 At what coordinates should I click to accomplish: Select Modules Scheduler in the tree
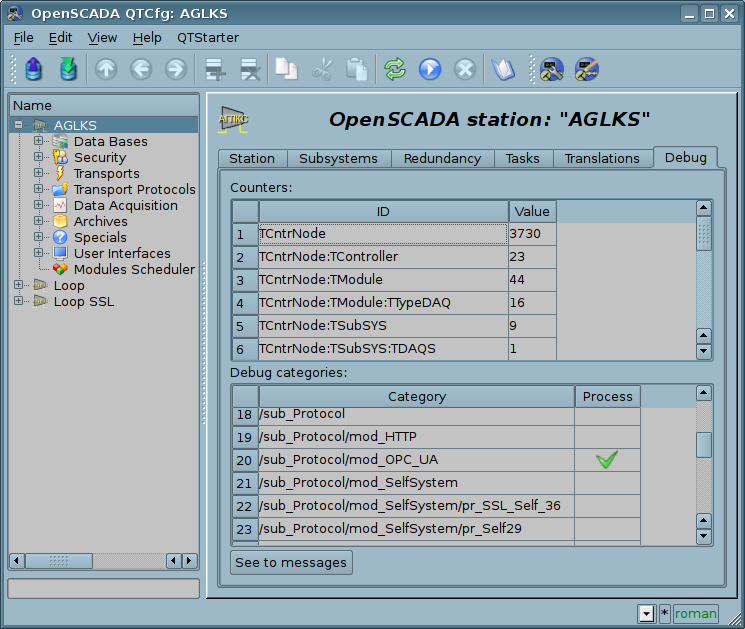pyautogui.click(x=134, y=269)
